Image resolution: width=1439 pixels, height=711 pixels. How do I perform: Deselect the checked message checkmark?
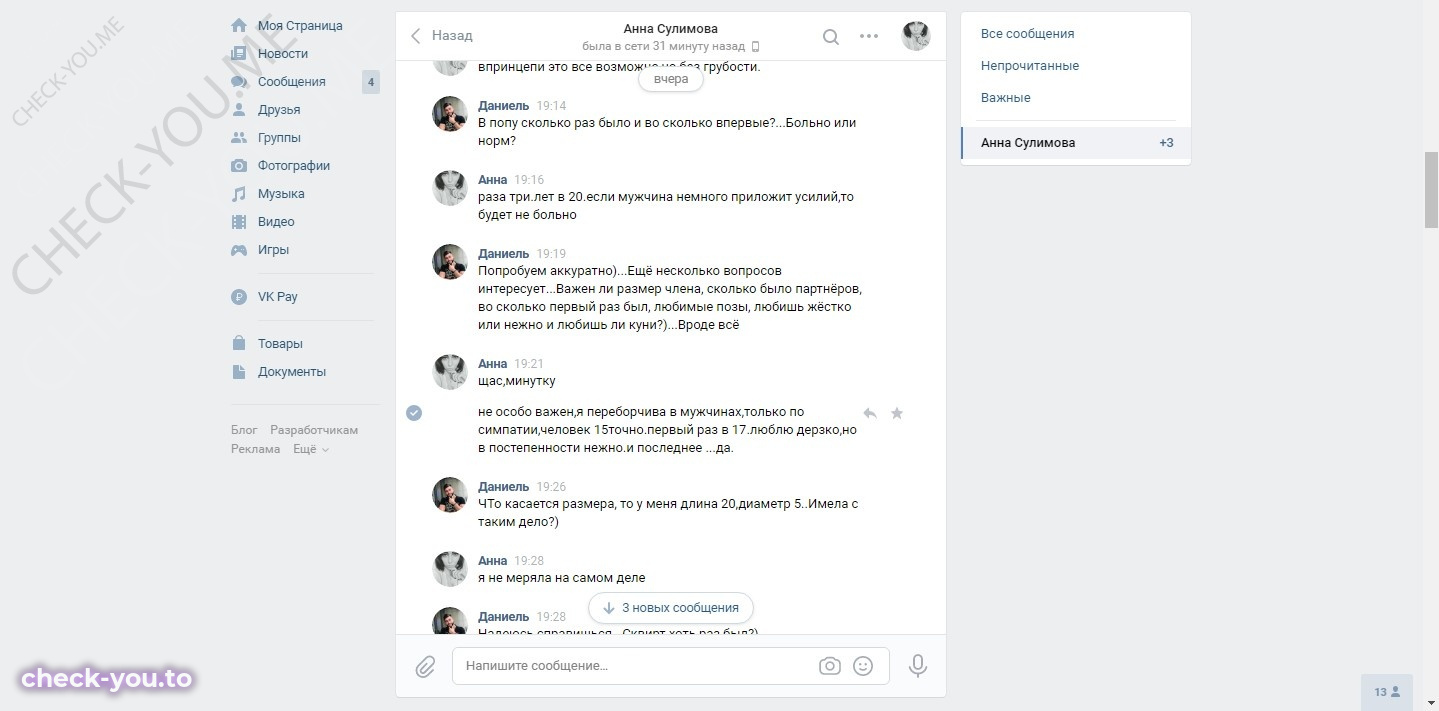(x=414, y=413)
